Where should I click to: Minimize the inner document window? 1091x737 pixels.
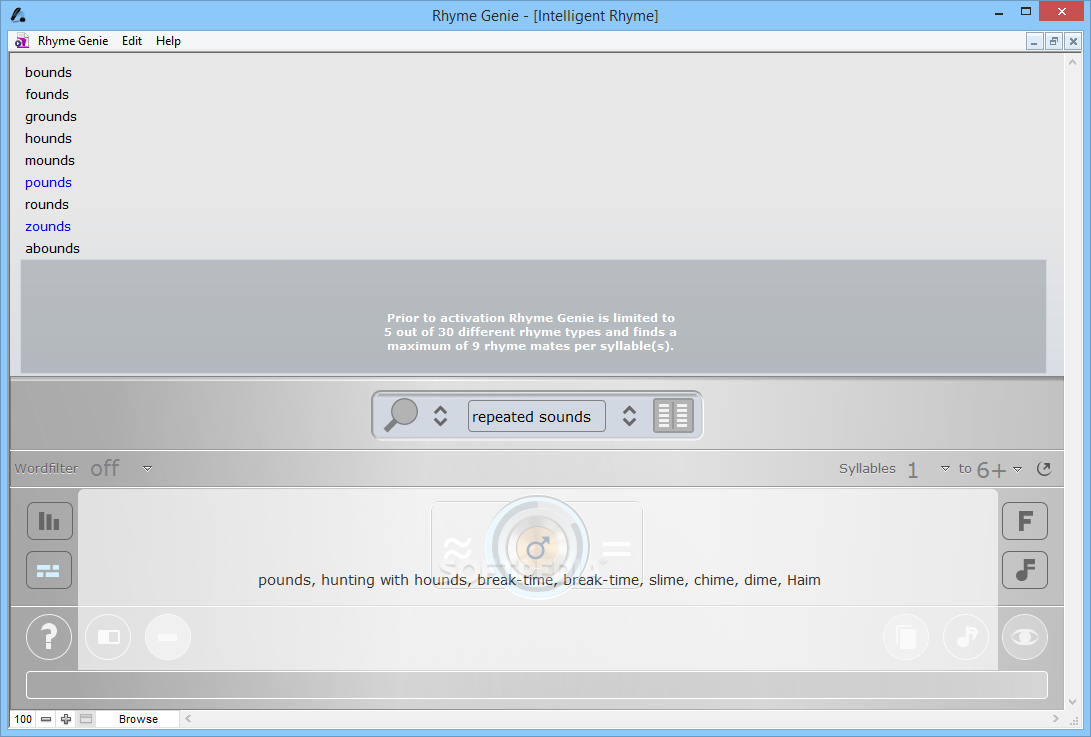pyautogui.click(x=1034, y=42)
